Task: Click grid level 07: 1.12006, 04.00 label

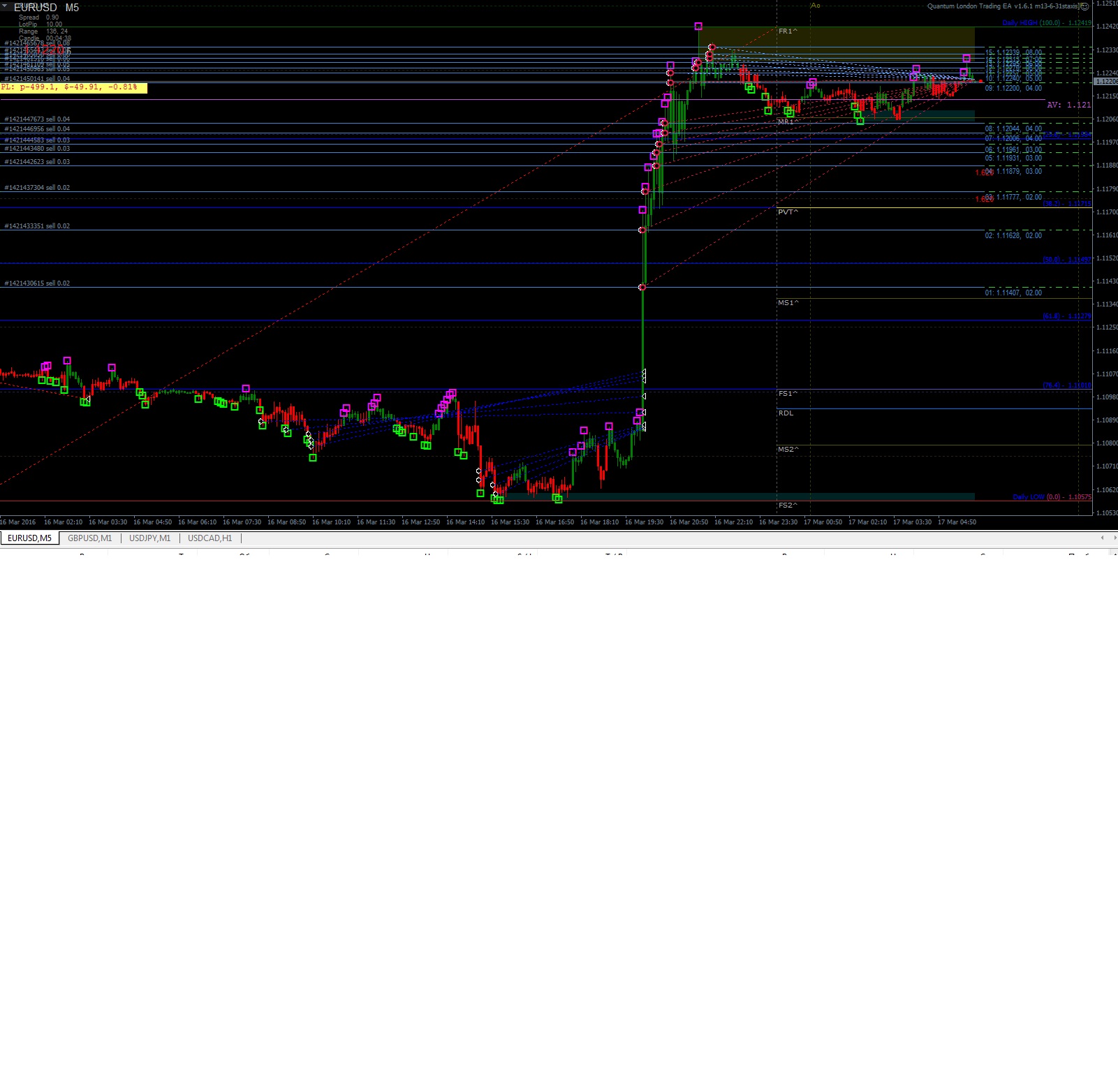Action: coord(1013,139)
